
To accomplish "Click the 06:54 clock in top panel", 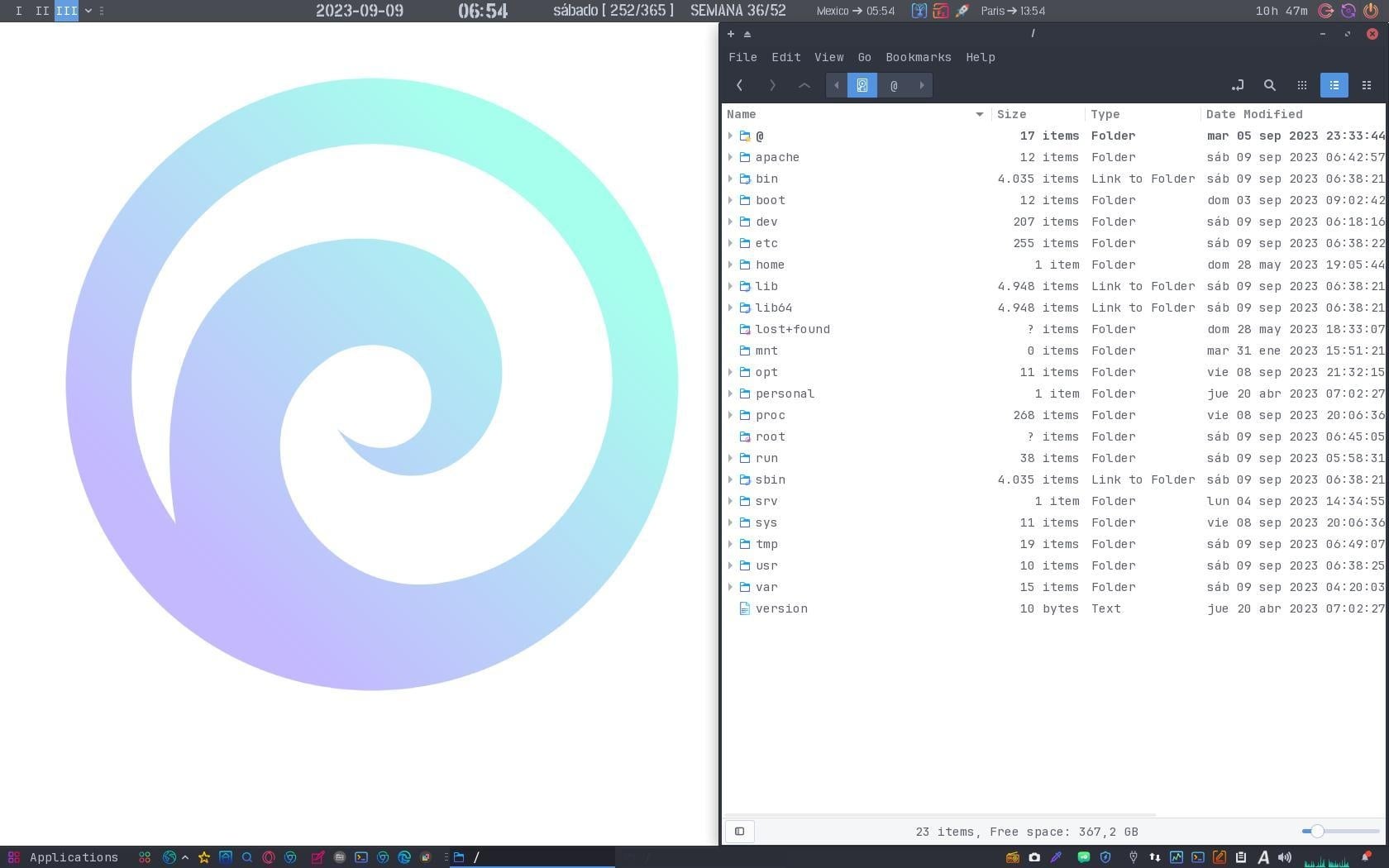I will click(x=483, y=11).
